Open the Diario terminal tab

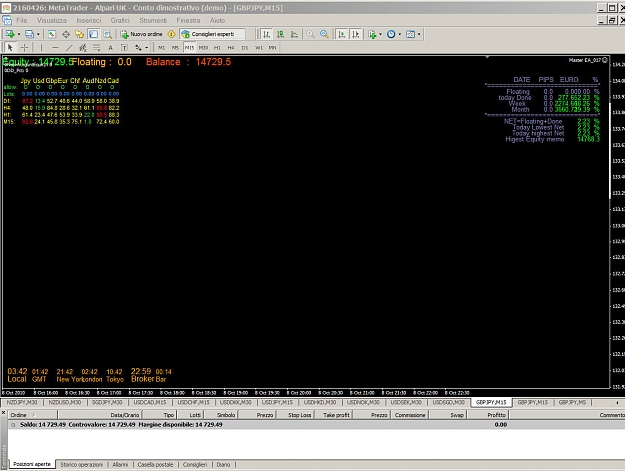[223, 465]
